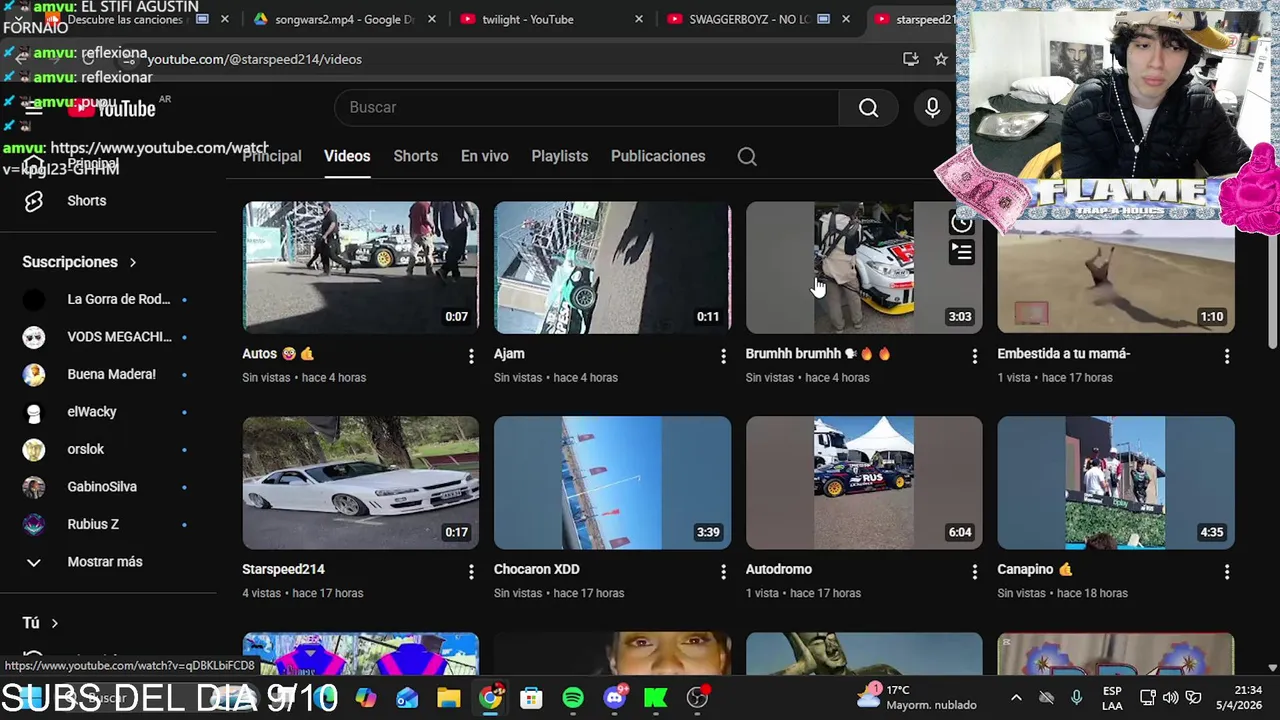The height and width of the screenshot is (720, 1280).
Task: Click the address bar URL youtube.com/@starspeed214/videos
Action: point(254,59)
